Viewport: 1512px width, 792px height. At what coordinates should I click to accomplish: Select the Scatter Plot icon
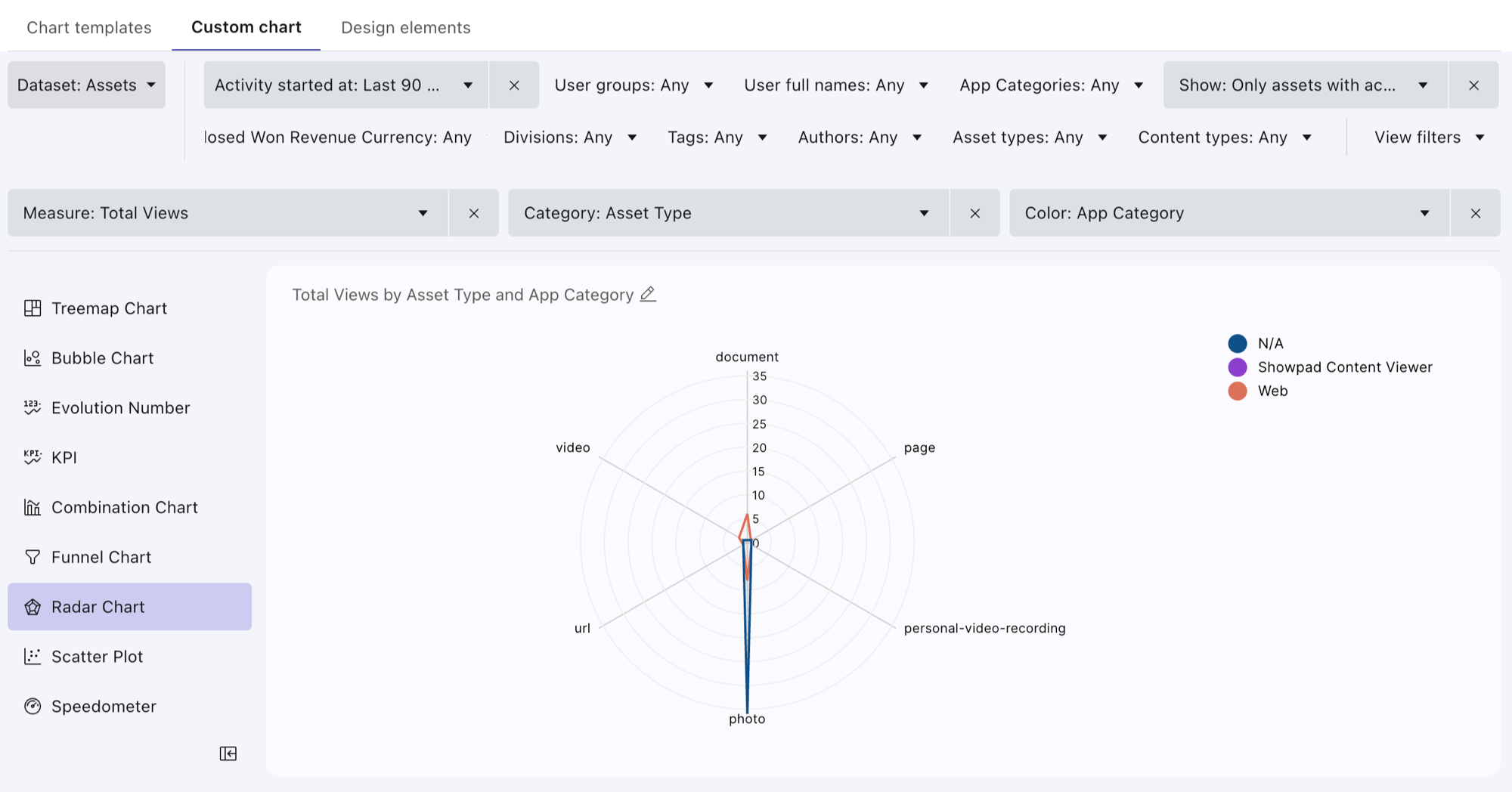(33, 657)
